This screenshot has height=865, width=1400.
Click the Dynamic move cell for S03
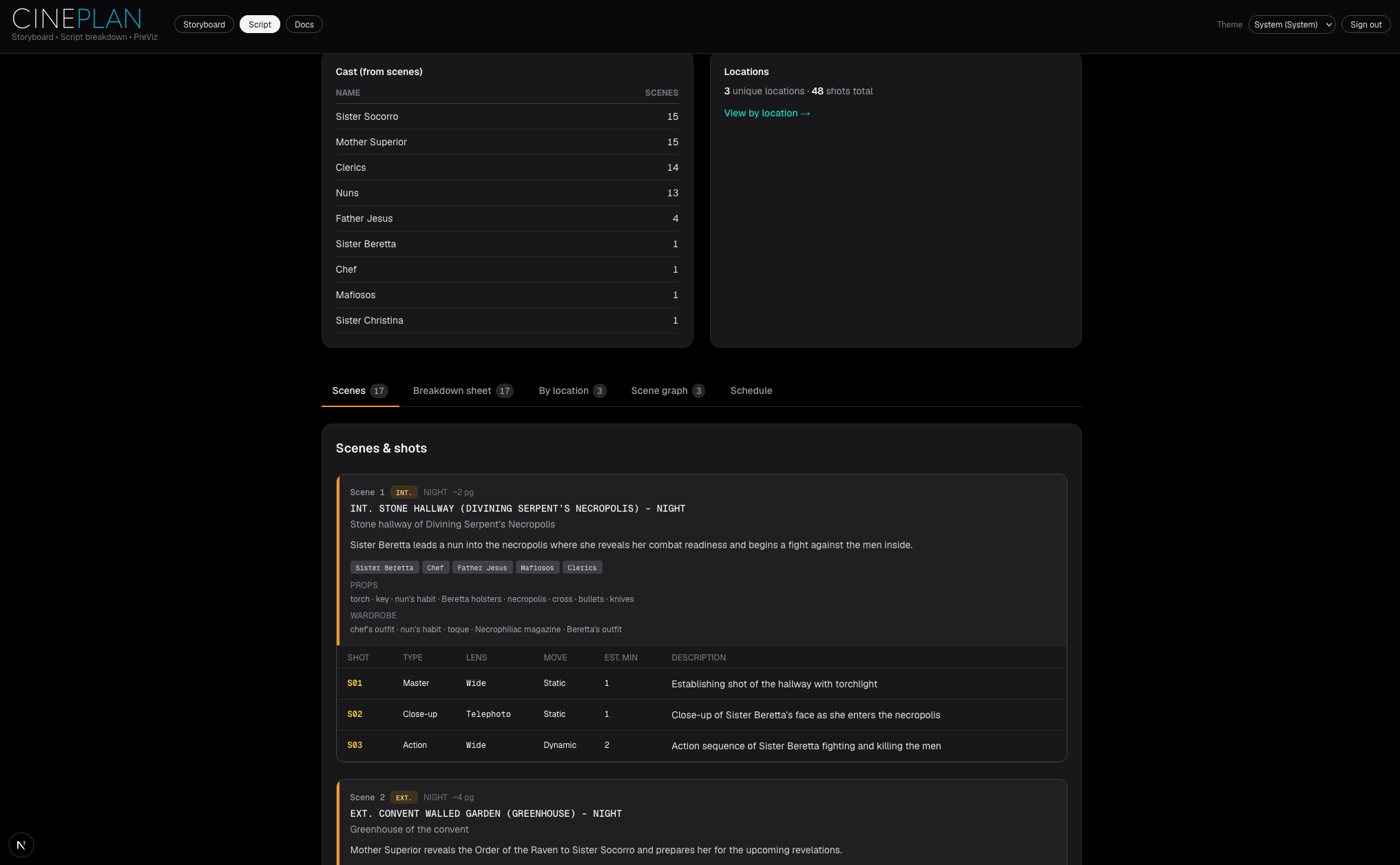click(x=560, y=745)
